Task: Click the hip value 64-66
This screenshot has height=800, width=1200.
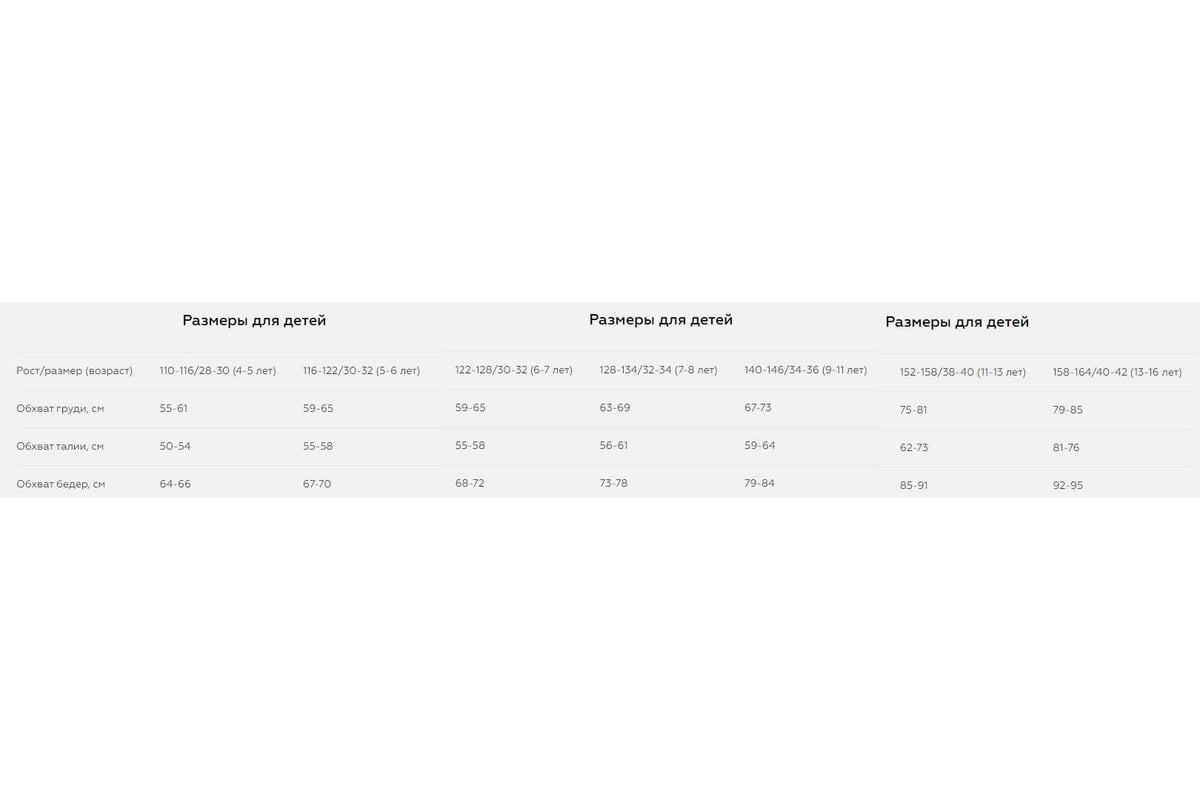Action: tap(175, 484)
